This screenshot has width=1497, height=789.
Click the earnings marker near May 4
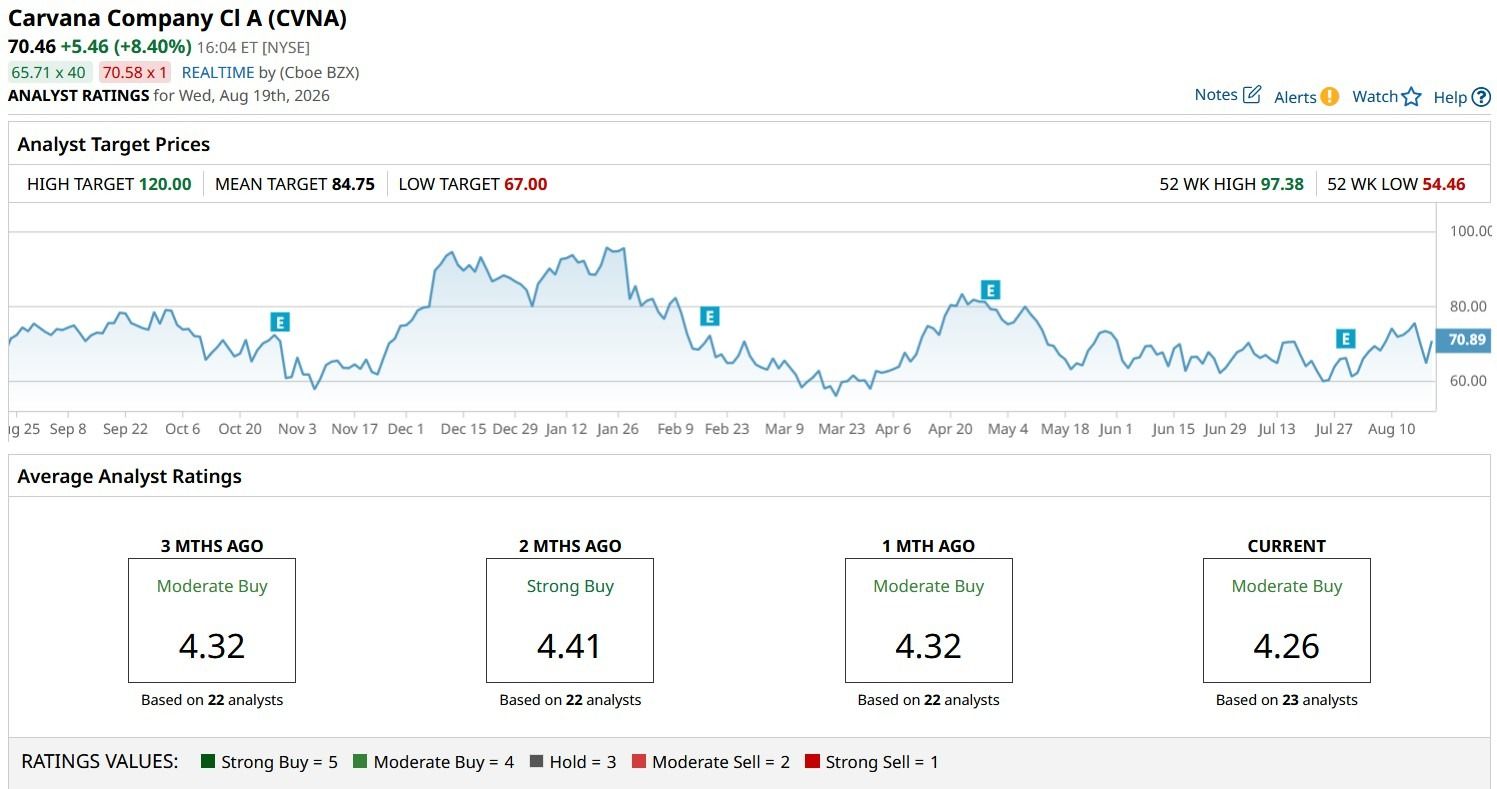click(x=991, y=290)
